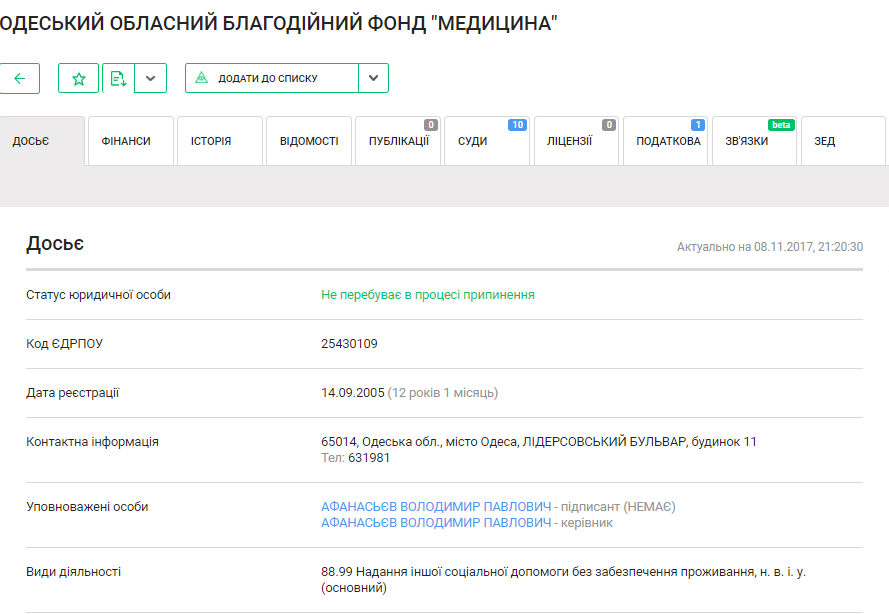Image resolution: width=889 pixels, height=614 pixels.
Task: Click the ЄДРПОУ code 25430109
Action: 349,344
